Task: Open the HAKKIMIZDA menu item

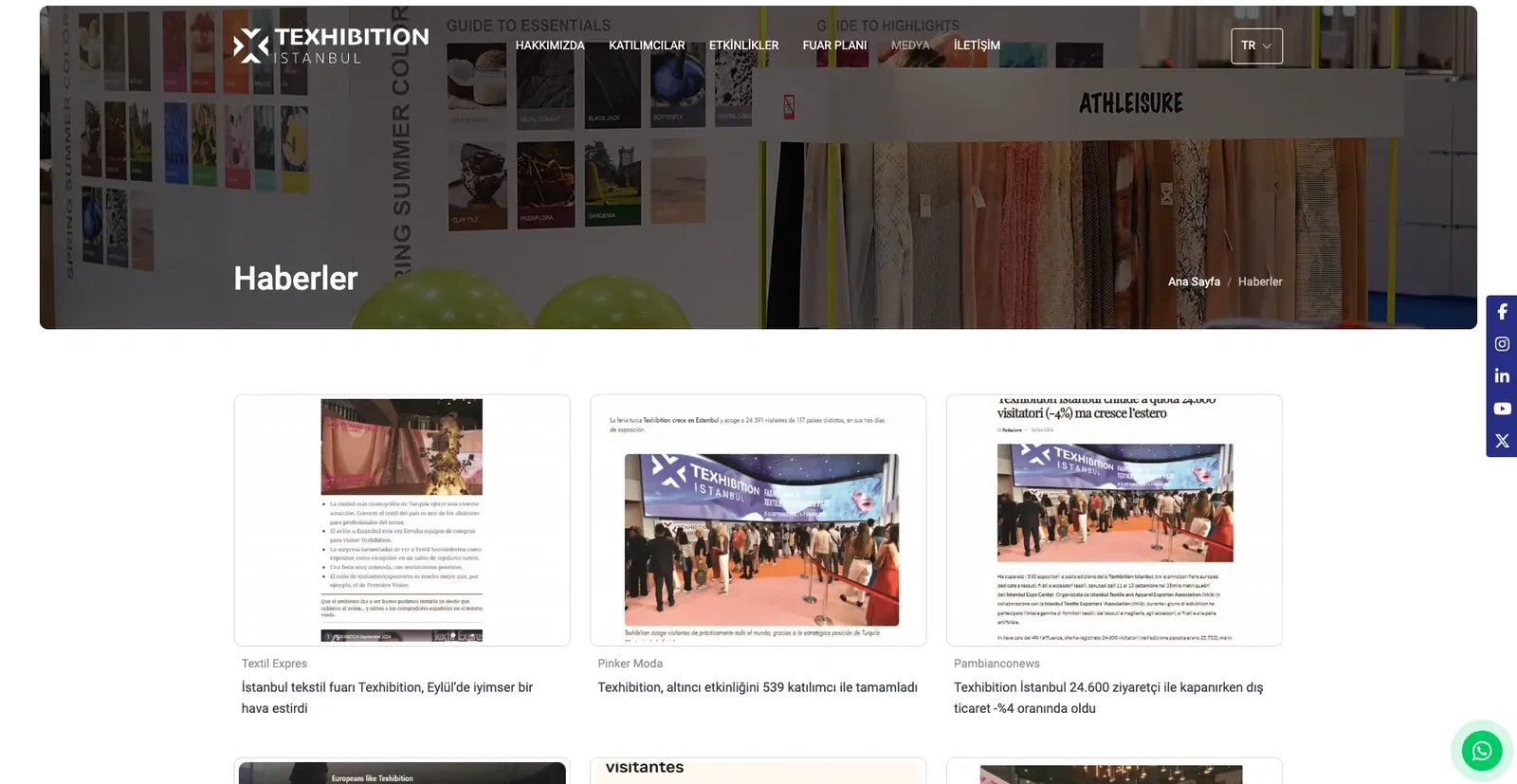Action: coord(550,46)
